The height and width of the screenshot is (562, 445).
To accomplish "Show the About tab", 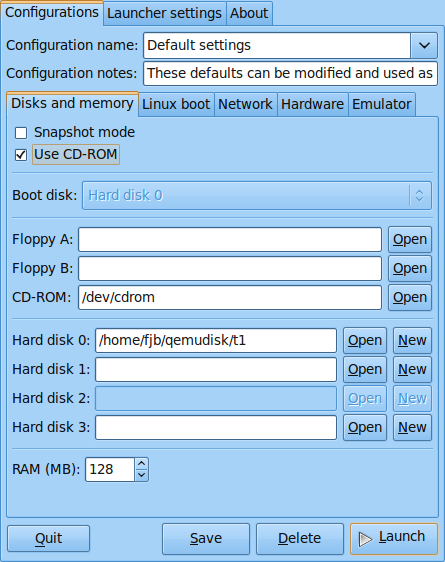I will pyautogui.click(x=249, y=13).
